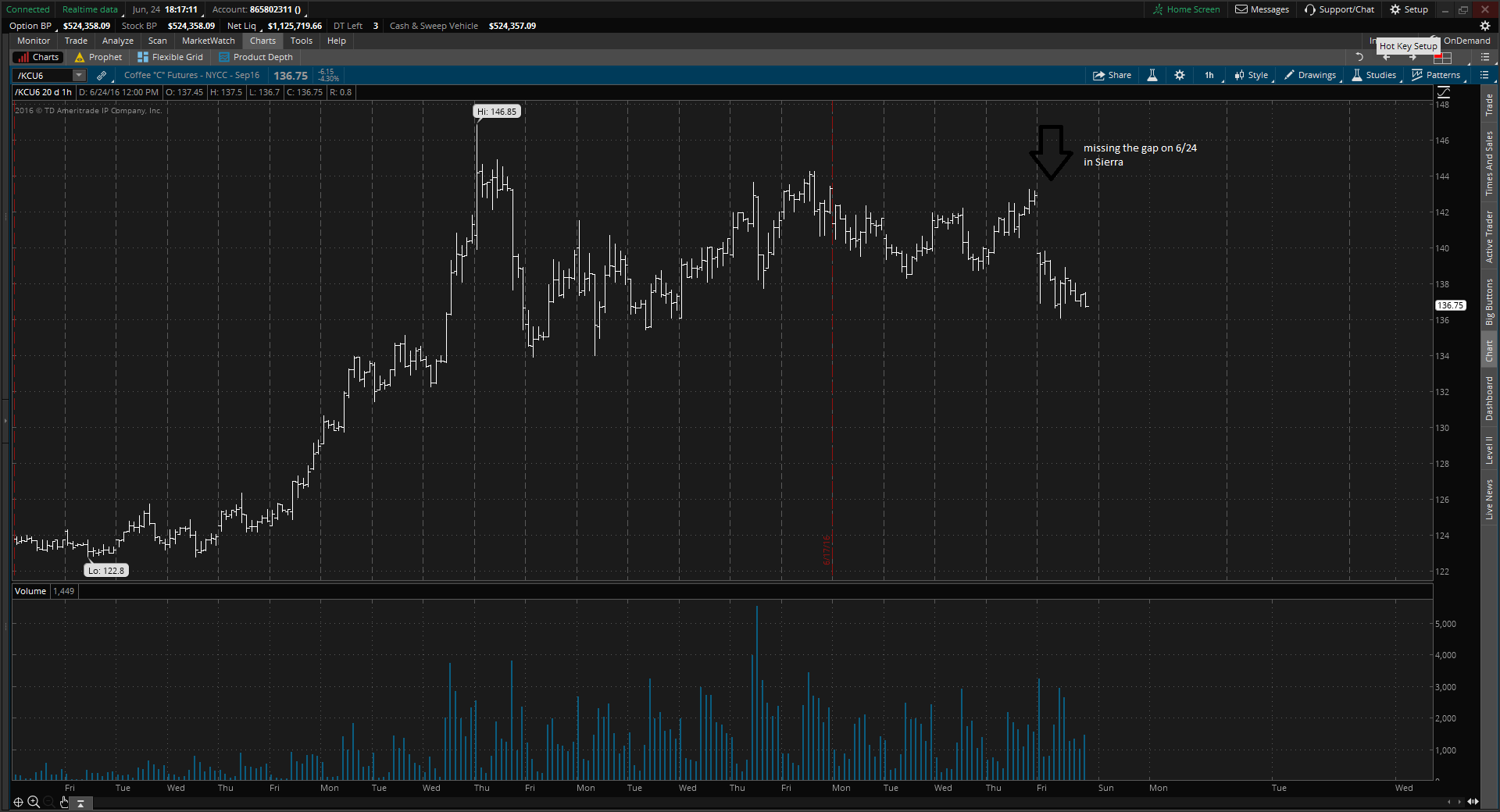Click the Cash & Sweep Vehicle label

click(x=434, y=26)
